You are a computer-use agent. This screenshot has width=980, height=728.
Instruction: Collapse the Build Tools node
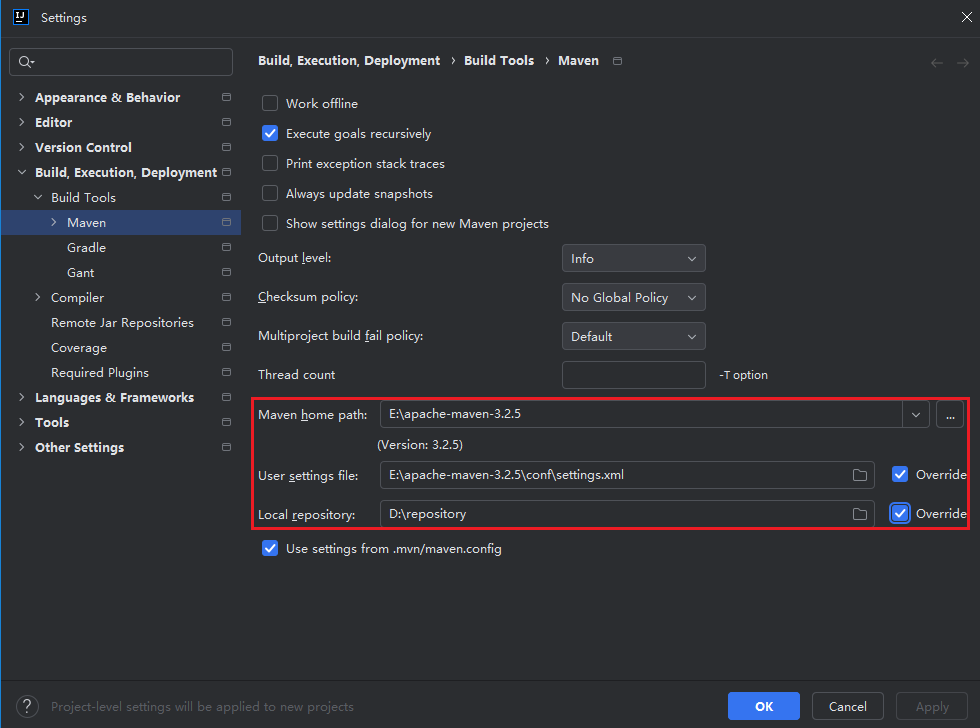pyautogui.click(x=38, y=197)
